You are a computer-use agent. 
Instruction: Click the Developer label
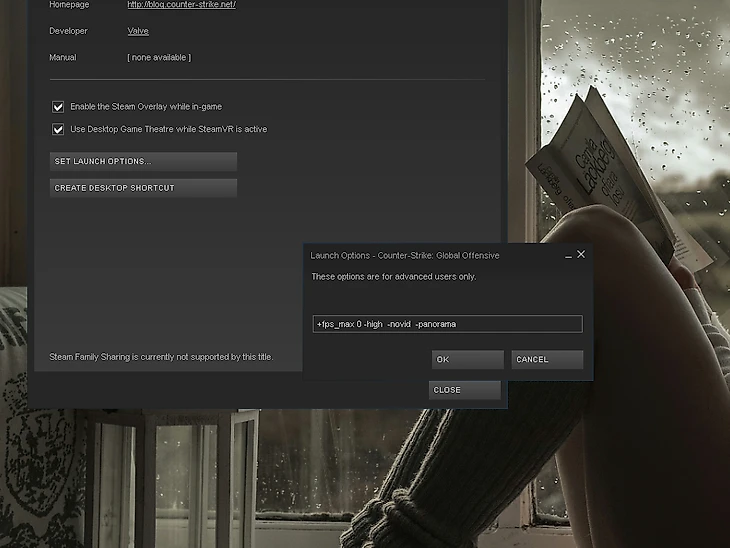(68, 31)
